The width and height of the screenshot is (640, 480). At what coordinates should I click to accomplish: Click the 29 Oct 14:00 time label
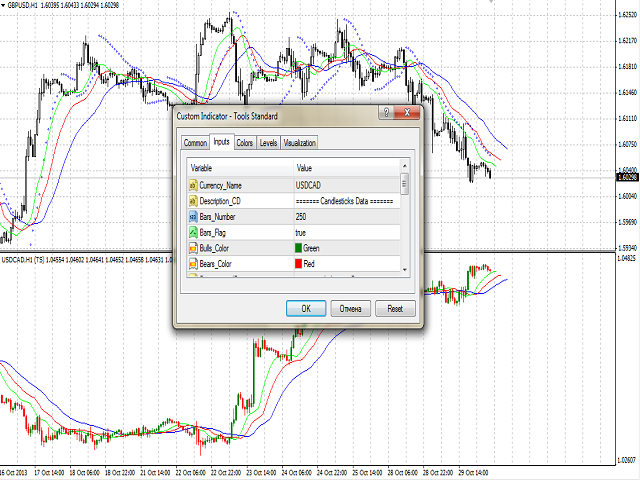click(x=473, y=473)
